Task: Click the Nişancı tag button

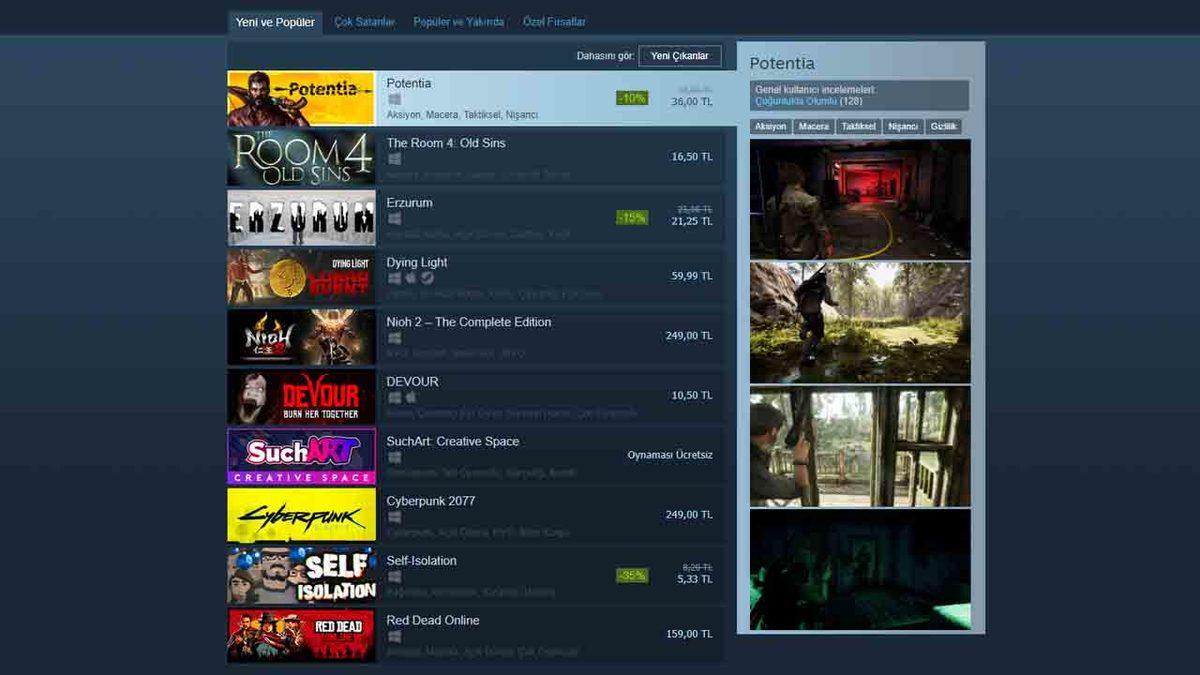Action: click(901, 126)
